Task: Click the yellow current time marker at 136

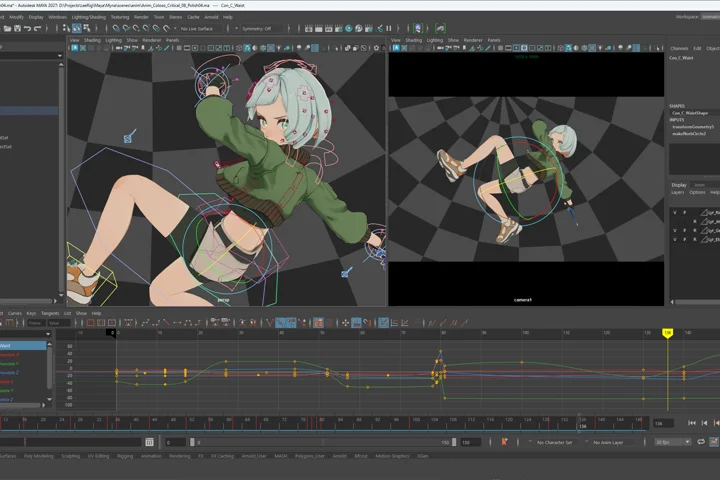Action: pyautogui.click(x=667, y=333)
